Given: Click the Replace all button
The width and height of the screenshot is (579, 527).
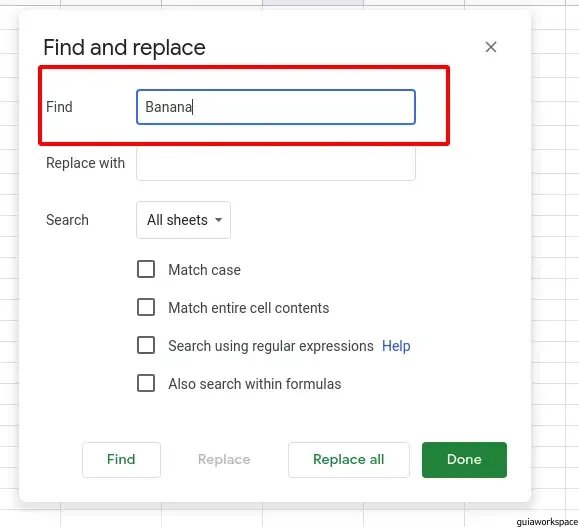Looking at the screenshot, I should click(x=349, y=460).
